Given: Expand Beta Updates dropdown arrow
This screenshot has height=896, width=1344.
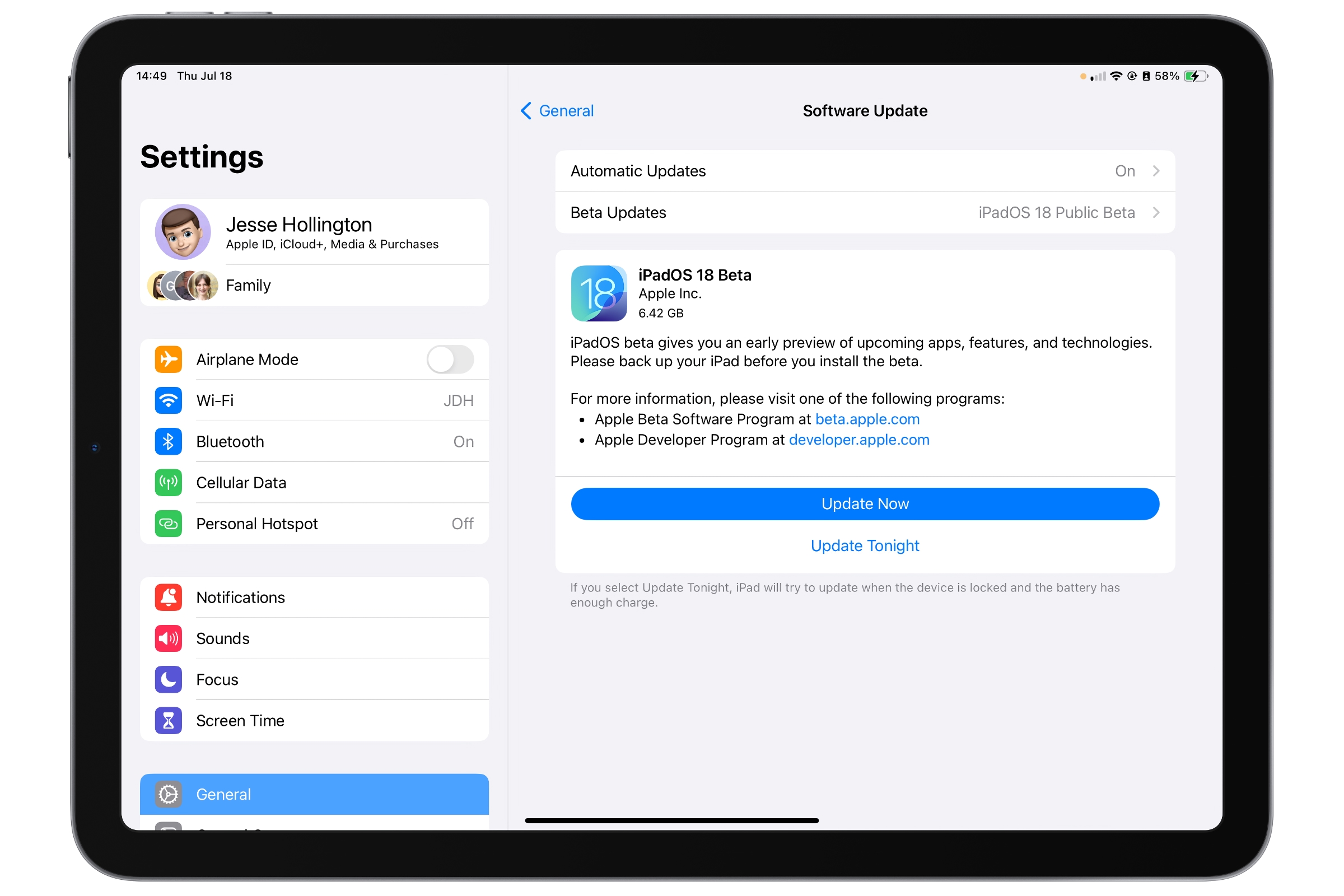Looking at the screenshot, I should (1158, 211).
